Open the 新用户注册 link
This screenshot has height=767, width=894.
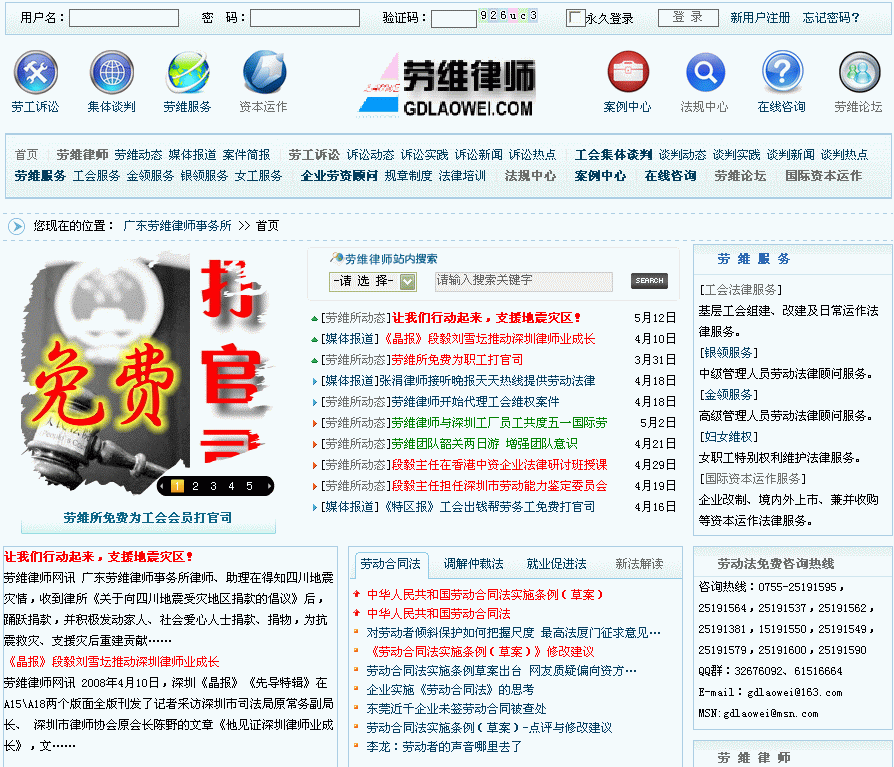click(760, 18)
